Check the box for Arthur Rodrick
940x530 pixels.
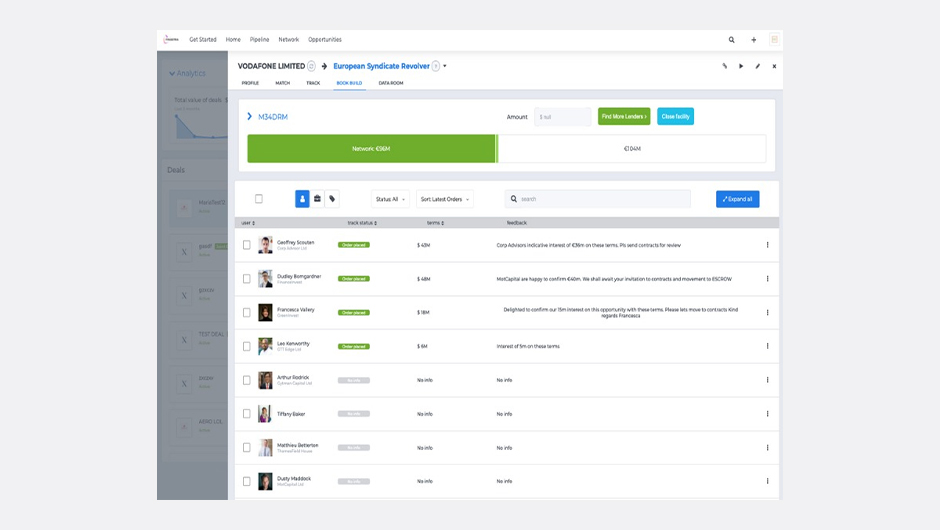[x=246, y=380]
